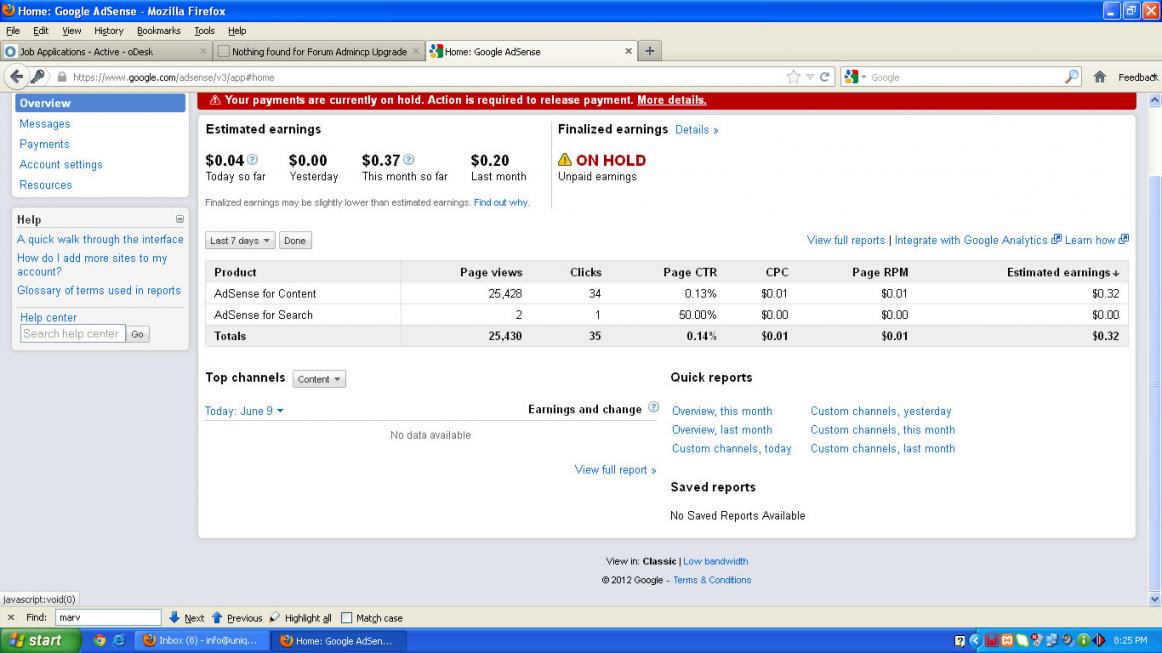Click help icon next to Today so far

[x=252, y=159]
